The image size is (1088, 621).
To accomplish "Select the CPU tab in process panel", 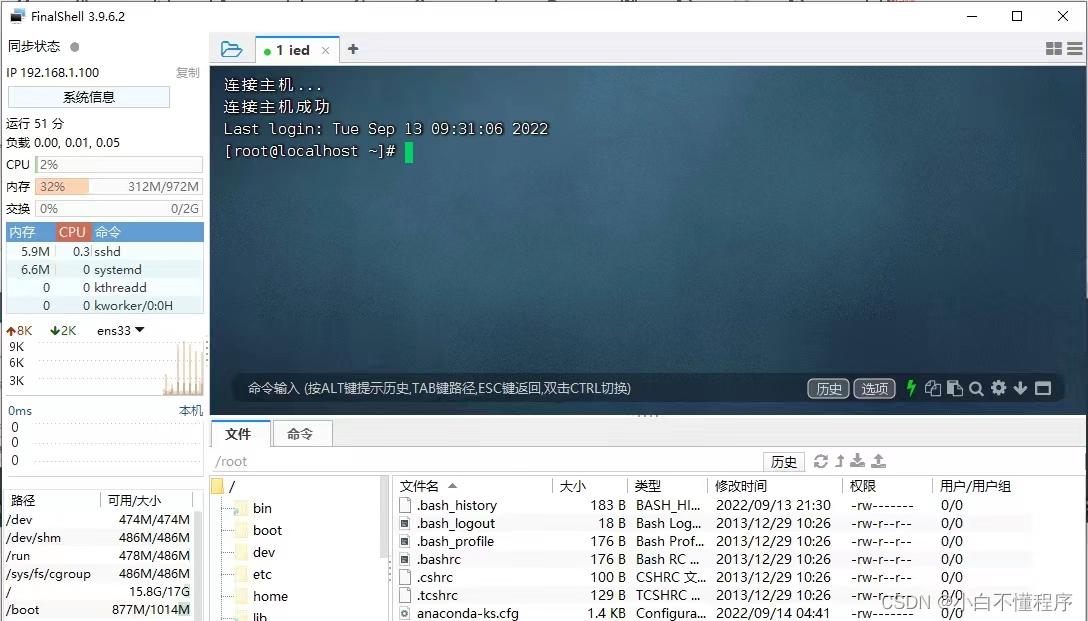I will 71,231.
